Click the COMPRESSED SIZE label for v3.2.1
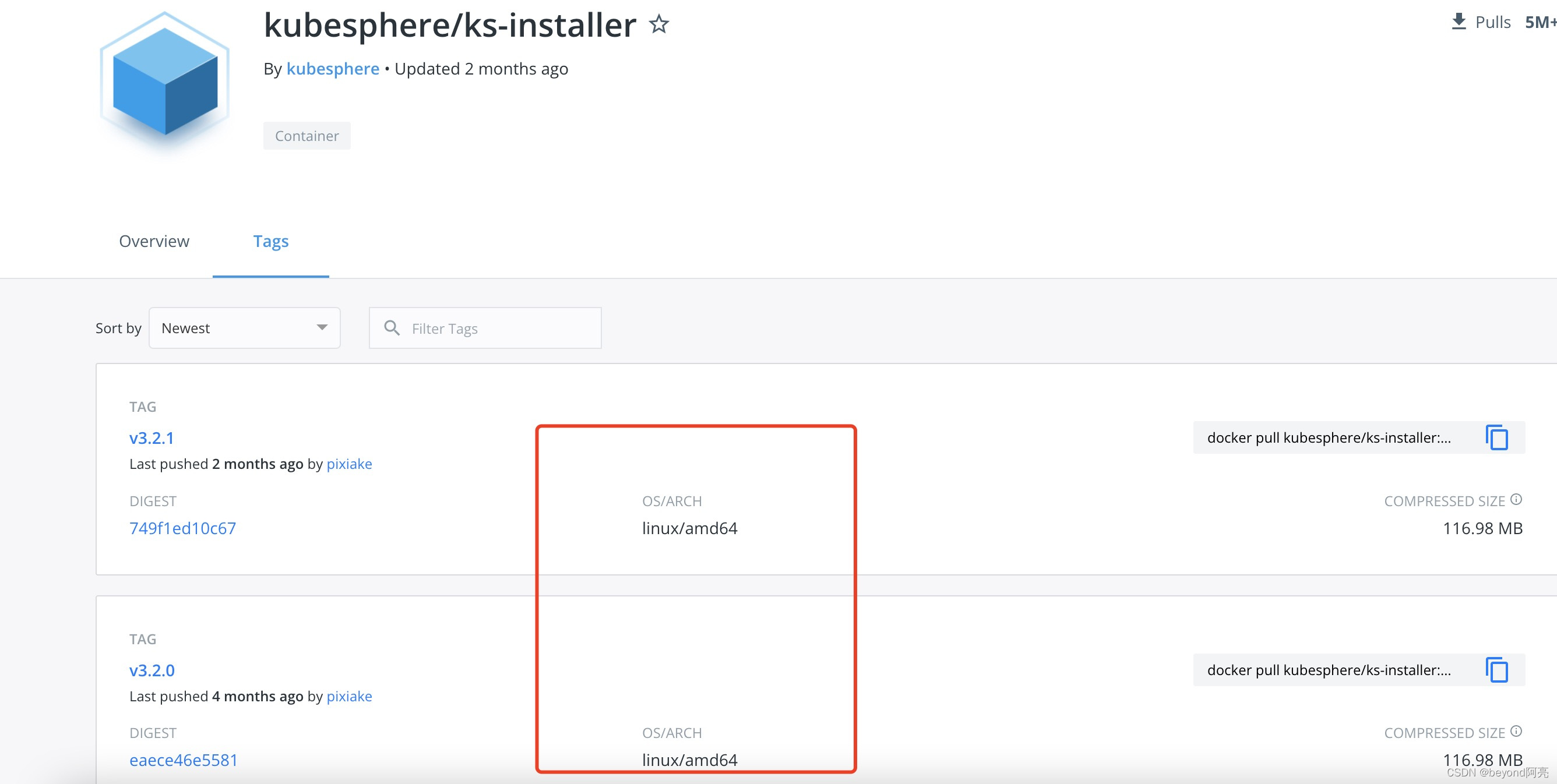 click(1445, 502)
